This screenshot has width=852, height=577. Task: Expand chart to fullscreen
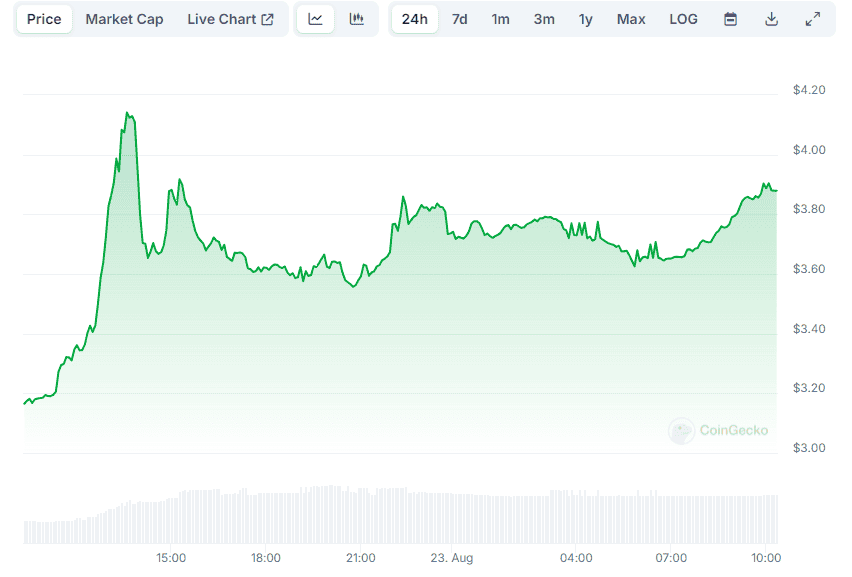coord(813,19)
